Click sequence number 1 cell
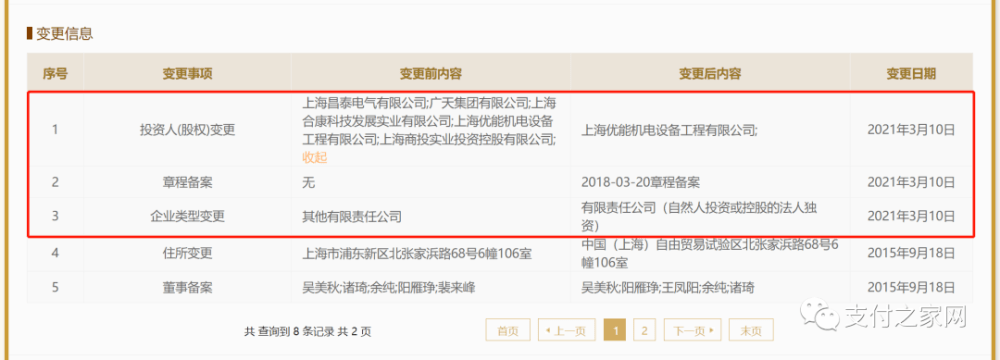 click(55, 130)
